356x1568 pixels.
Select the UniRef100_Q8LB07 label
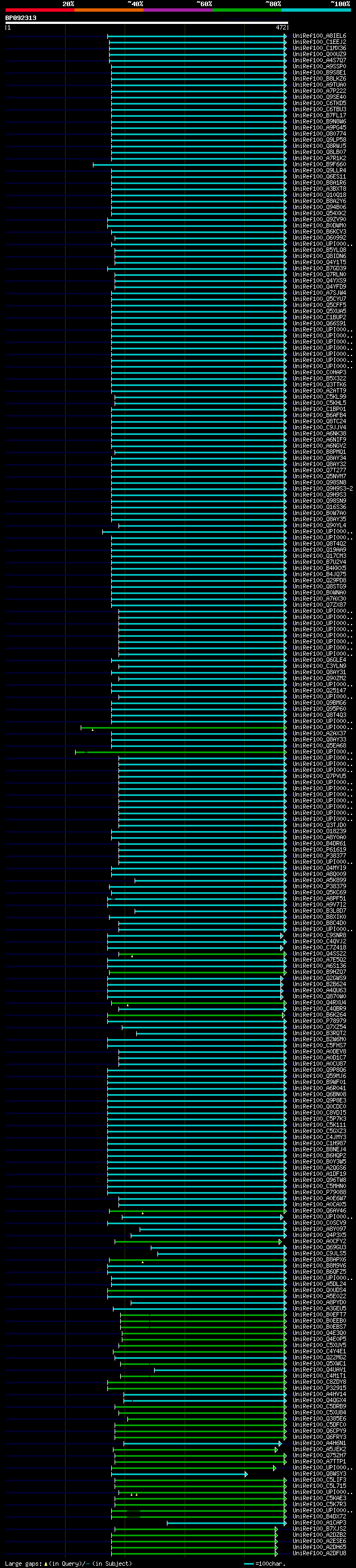tap(319, 152)
